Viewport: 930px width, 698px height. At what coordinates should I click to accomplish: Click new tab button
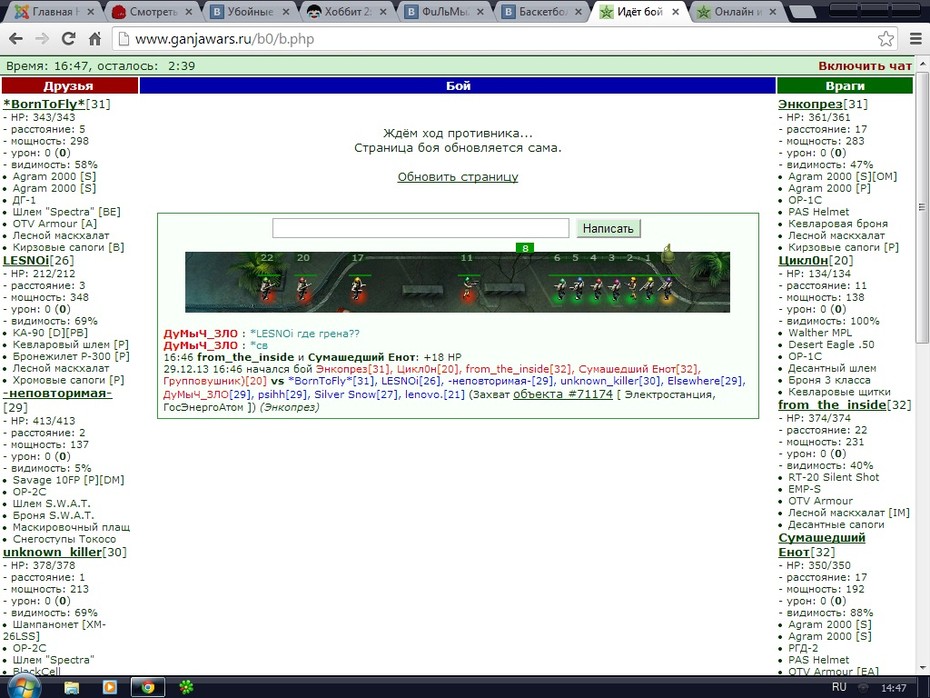[x=802, y=12]
